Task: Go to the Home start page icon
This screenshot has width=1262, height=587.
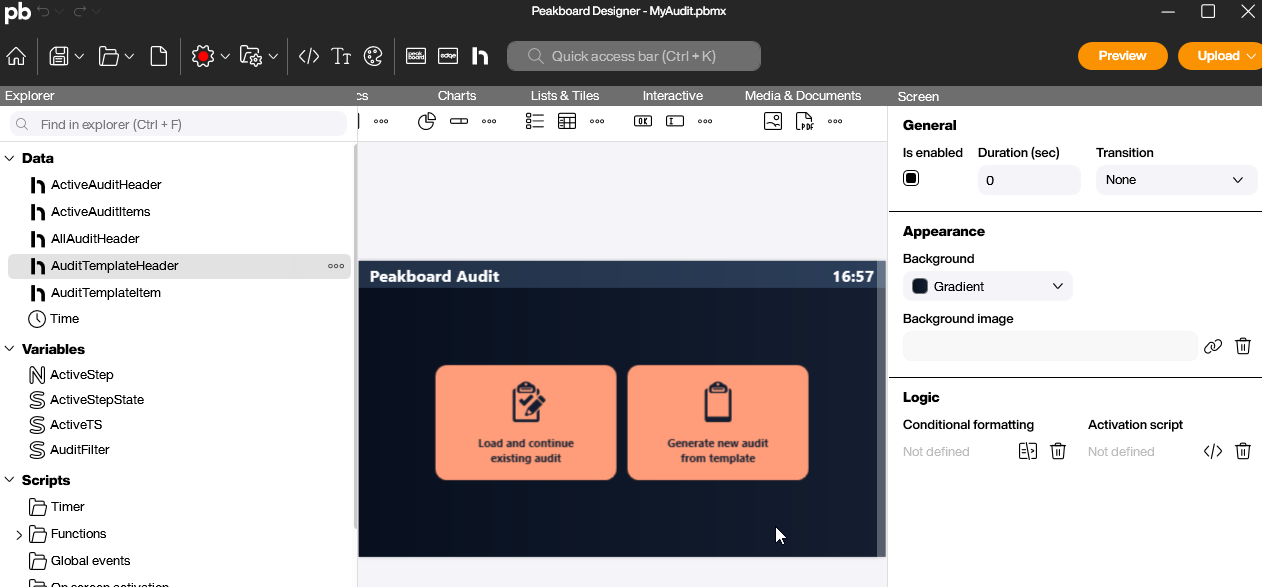Action: tap(16, 56)
